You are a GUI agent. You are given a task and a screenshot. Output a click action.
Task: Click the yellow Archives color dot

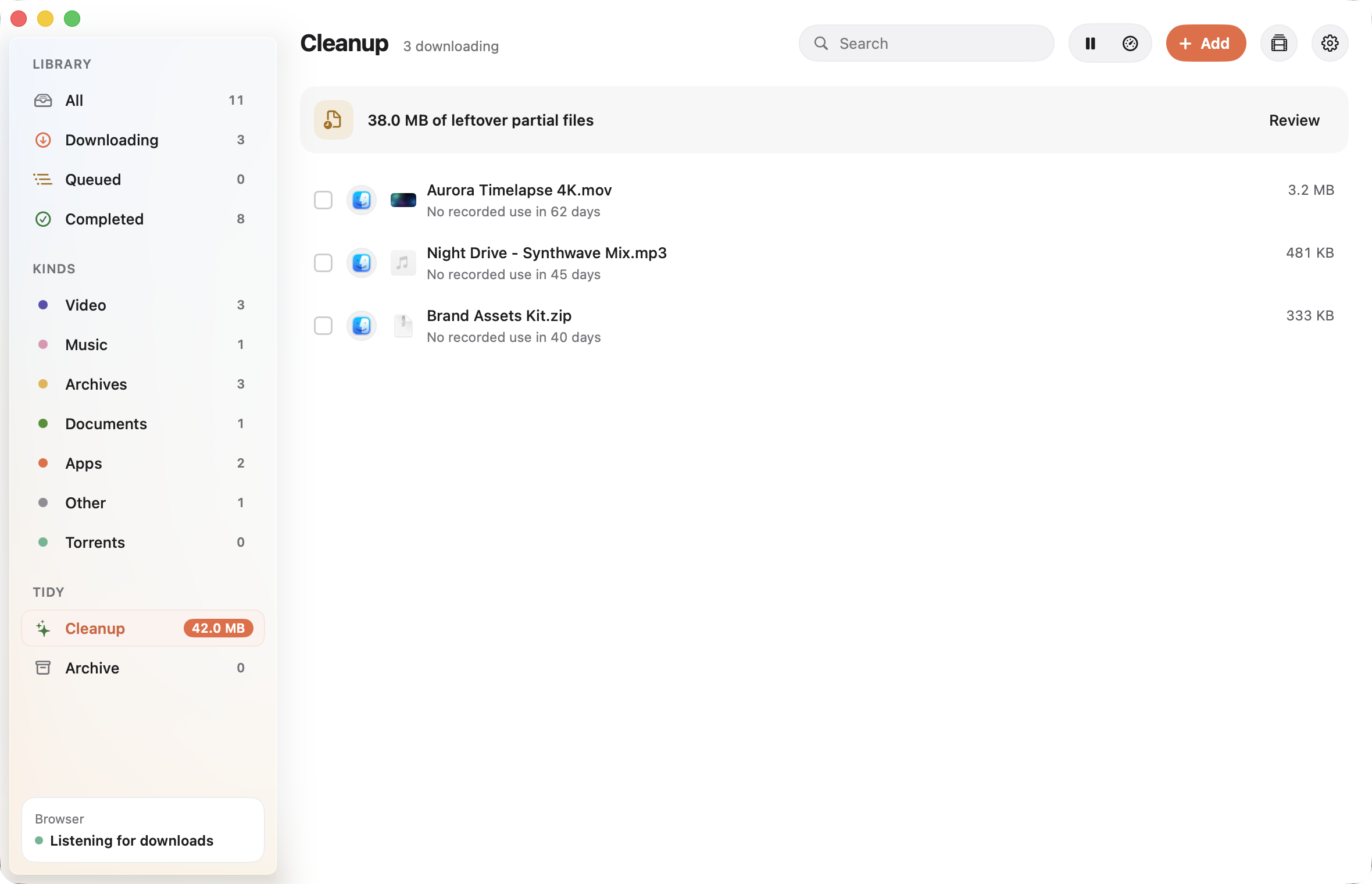click(43, 384)
